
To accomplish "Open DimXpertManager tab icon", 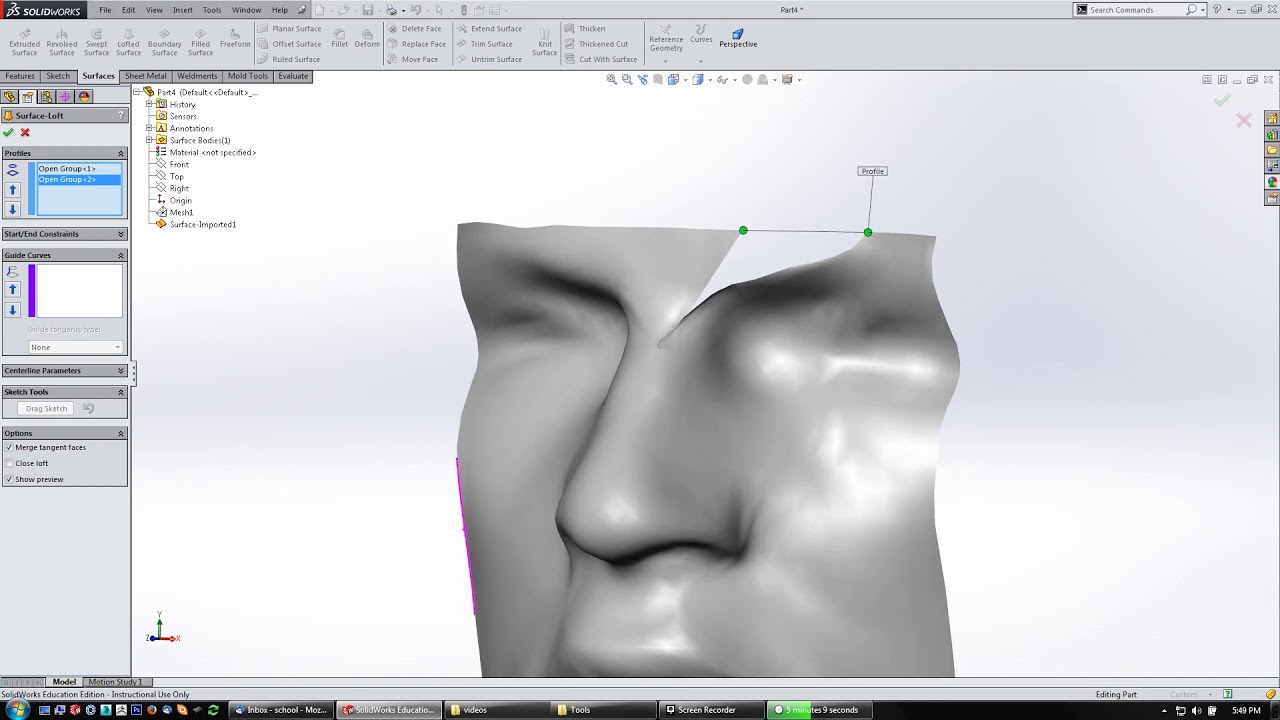I will [65, 97].
